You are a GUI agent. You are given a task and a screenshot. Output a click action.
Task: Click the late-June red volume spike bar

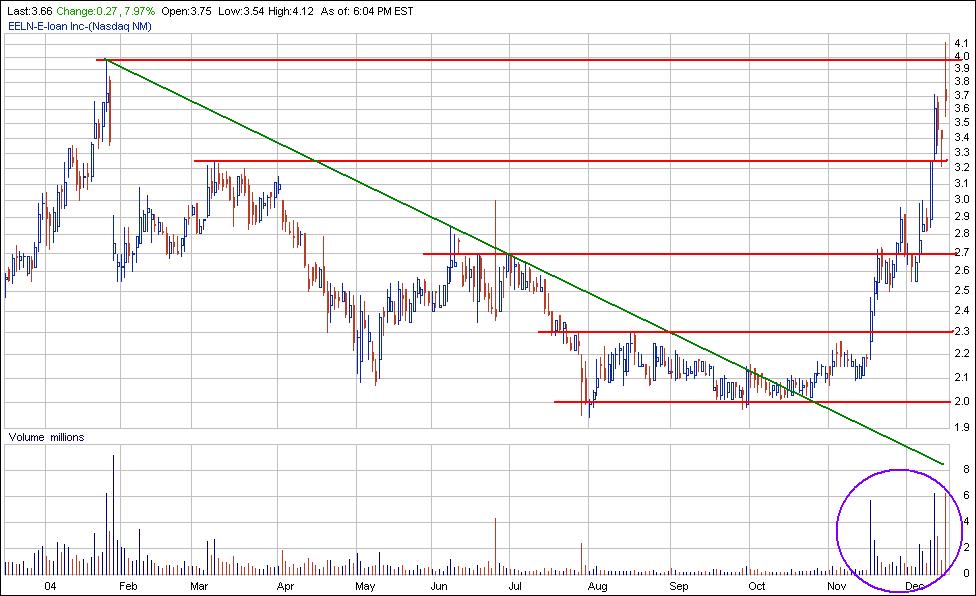(x=495, y=547)
